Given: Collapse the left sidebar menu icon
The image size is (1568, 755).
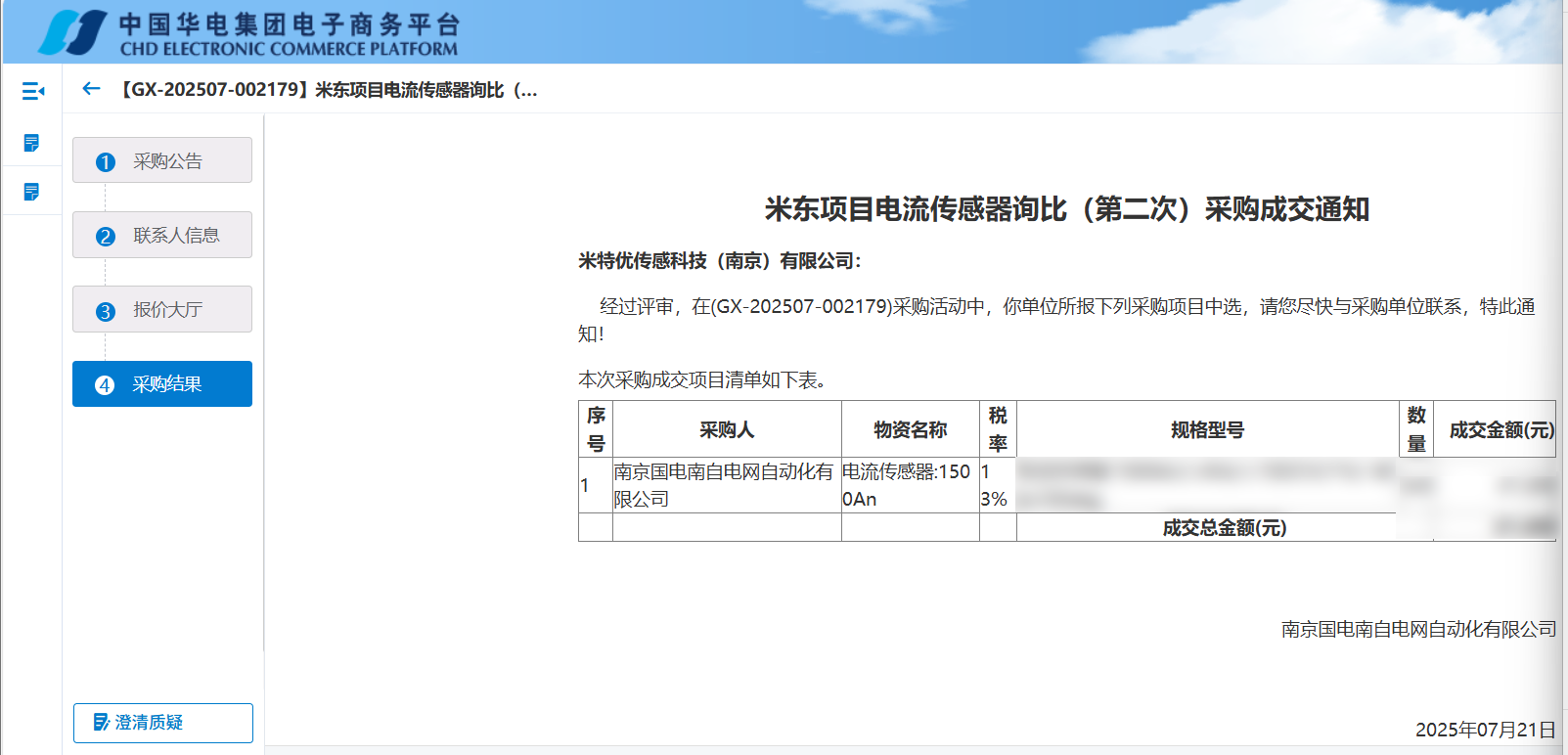Looking at the screenshot, I should pos(32,91).
